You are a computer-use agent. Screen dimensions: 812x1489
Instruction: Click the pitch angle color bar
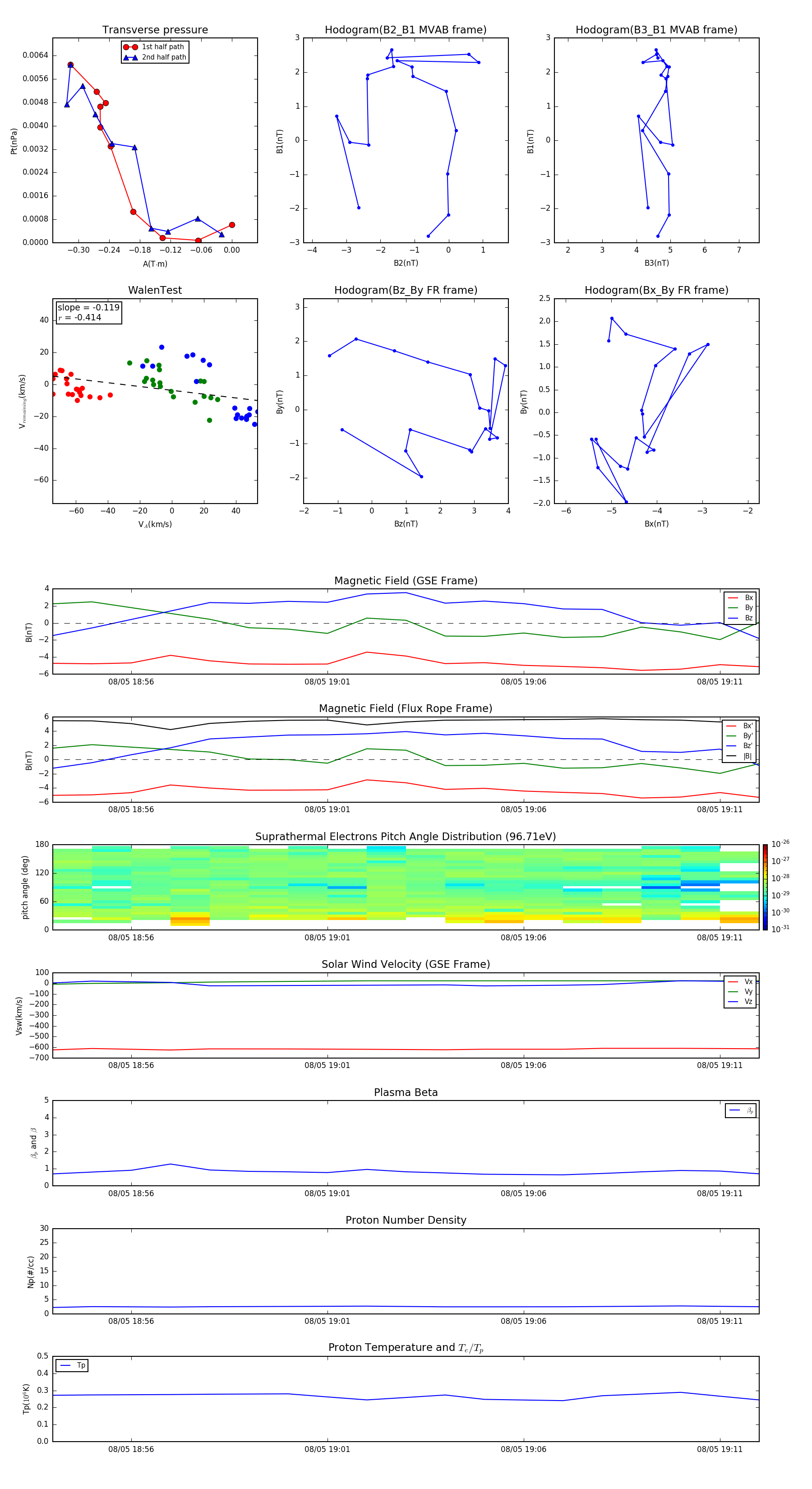click(x=765, y=887)
